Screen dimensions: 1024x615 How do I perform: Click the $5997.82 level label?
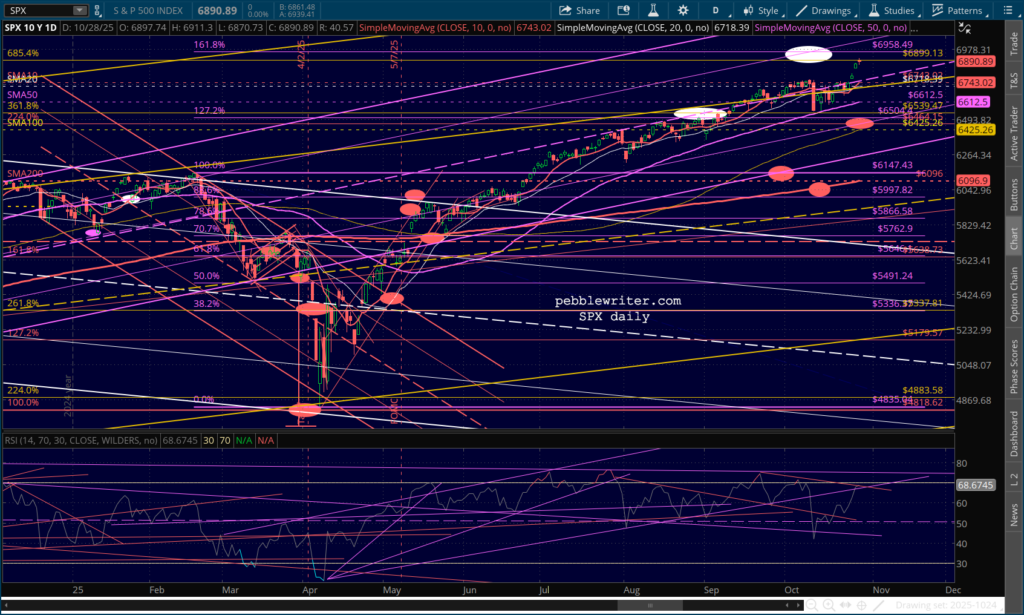(x=892, y=189)
